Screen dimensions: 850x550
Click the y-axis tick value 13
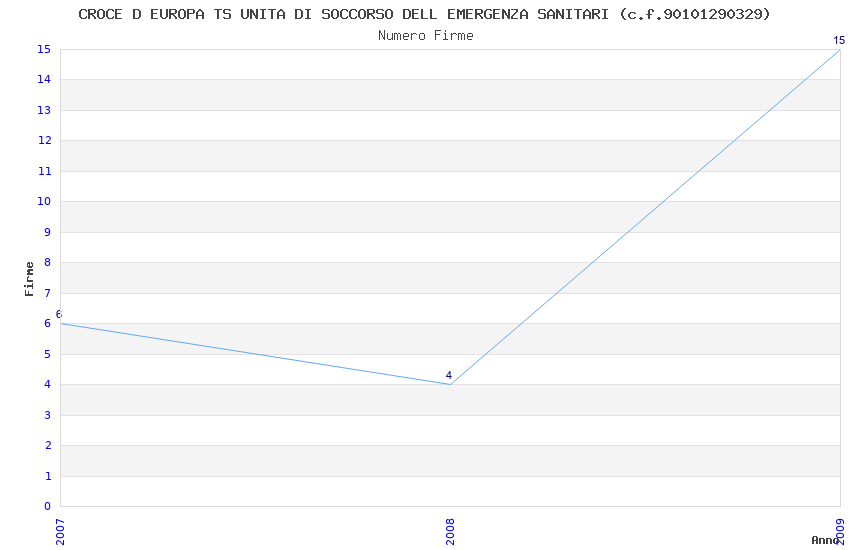point(44,110)
